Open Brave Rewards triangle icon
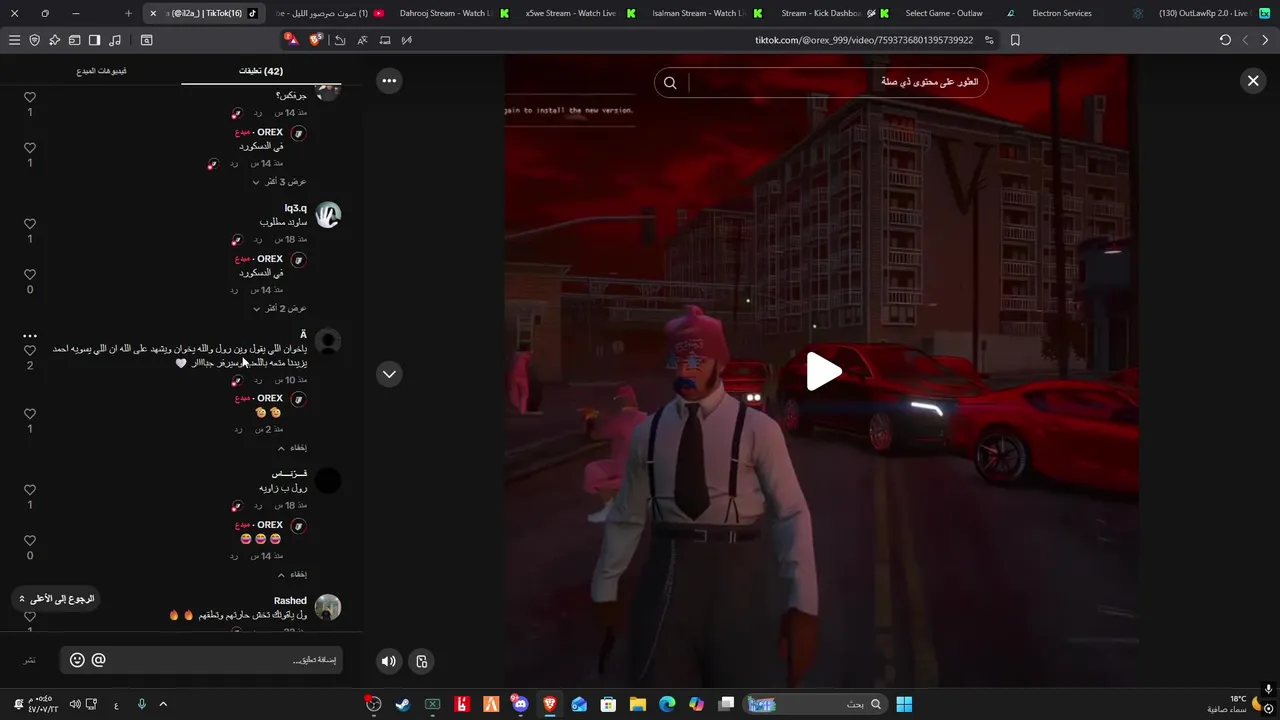Image resolution: width=1280 pixels, height=720 pixels. click(291, 39)
